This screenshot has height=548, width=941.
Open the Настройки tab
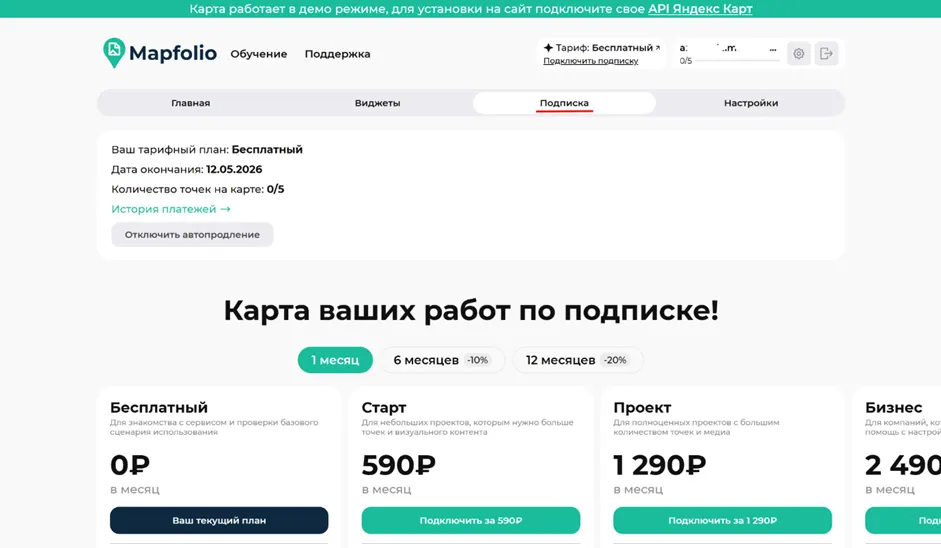(x=751, y=103)
